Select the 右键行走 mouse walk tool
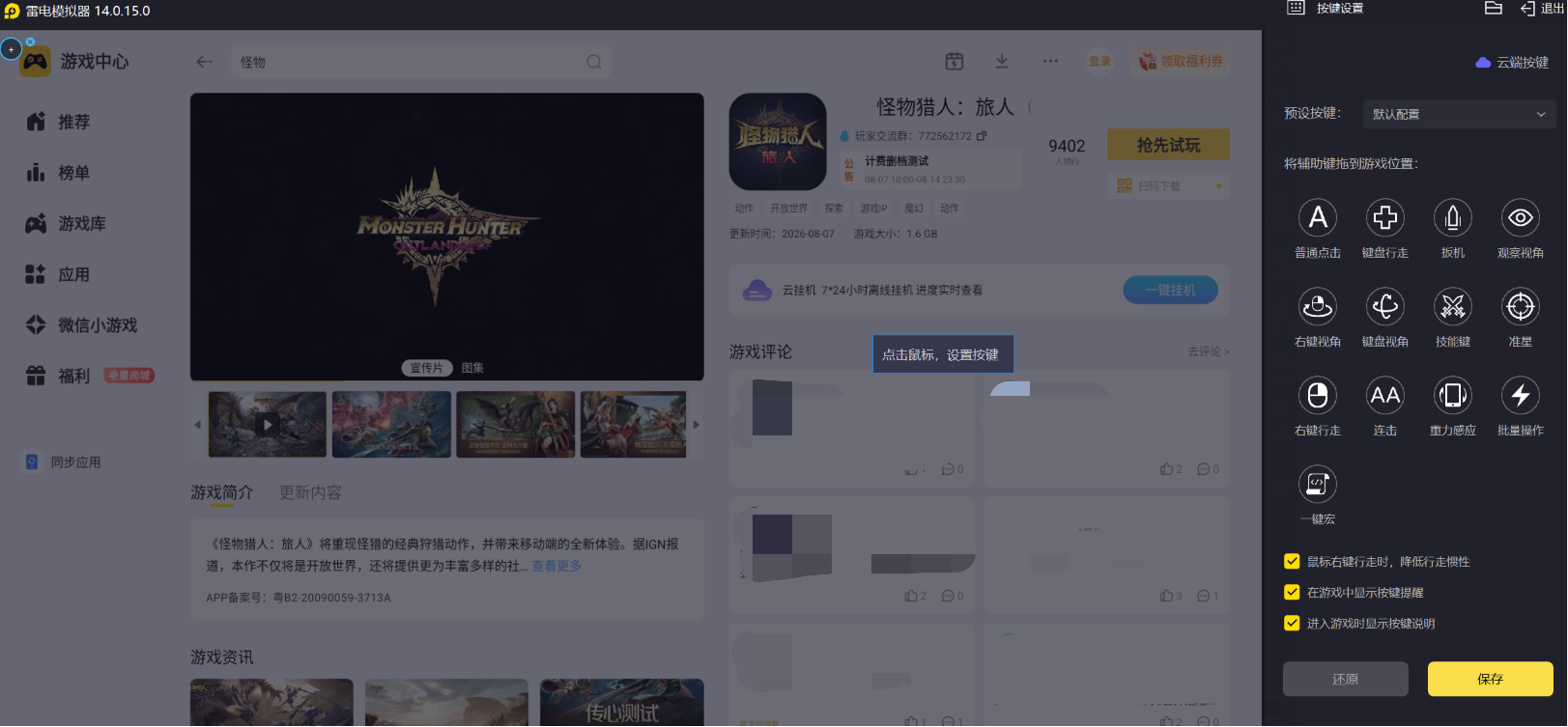1568x727 pixels. tap(1318, 396)
